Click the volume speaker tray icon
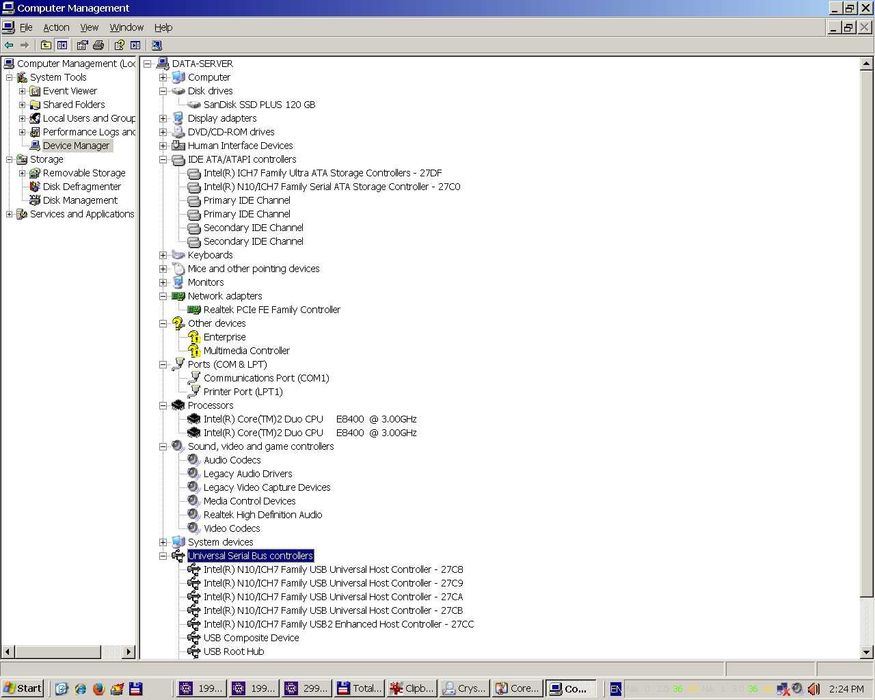 (x=814, y=689)
